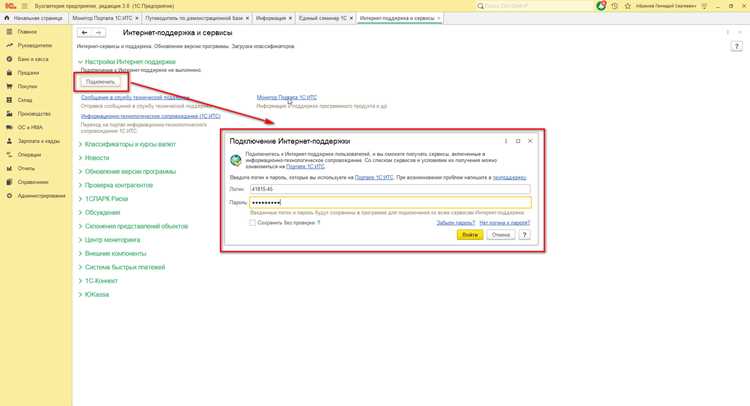This screenshot has height=406, width=750.
Task: Click the Зарплата и кадры person icon
Action: (9, 141)
